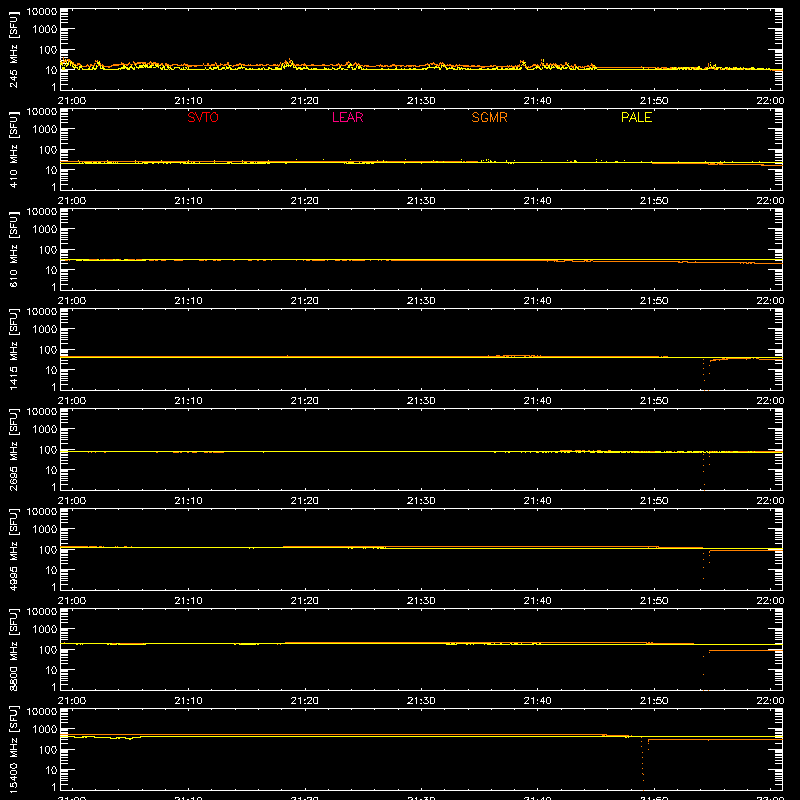Click the noisy burst near 21:40 in 245 MHz plot

(542, 65)
